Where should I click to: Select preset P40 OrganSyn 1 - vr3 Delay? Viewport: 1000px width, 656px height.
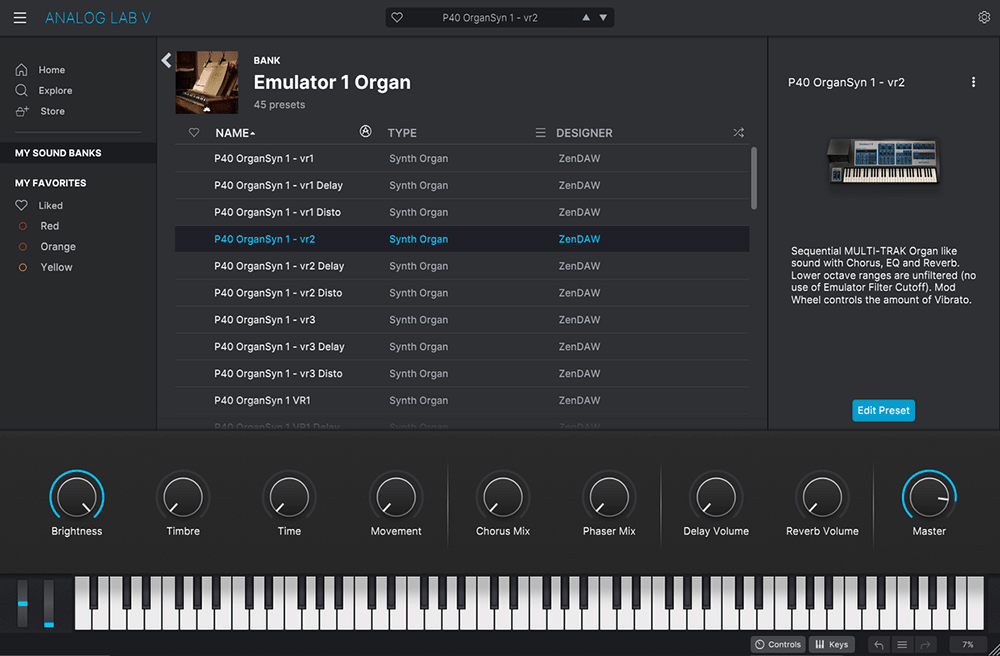(x=462, y=347)
